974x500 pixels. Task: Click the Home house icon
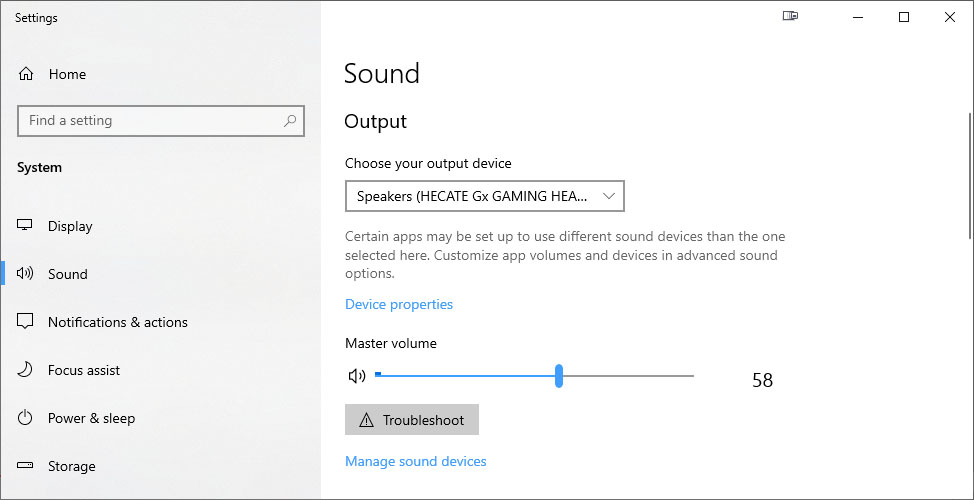click(x=25, y=74)
